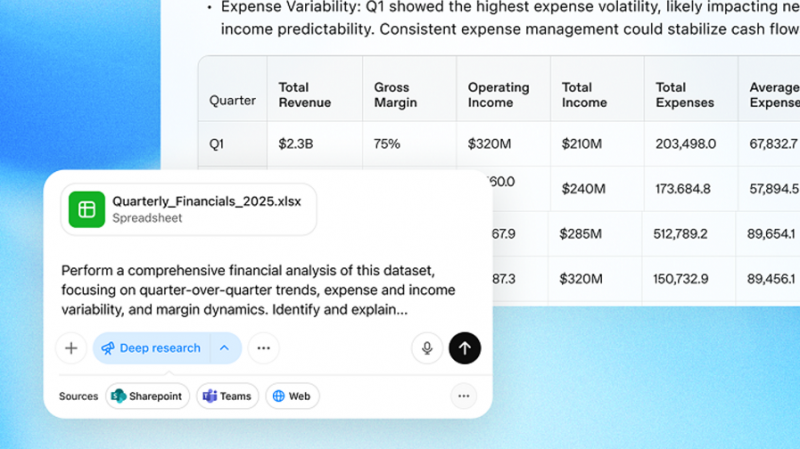The height and width of the screenshot is (449, 800).
Task: Click the plus attach button
Action: click(x=71, y=348)
